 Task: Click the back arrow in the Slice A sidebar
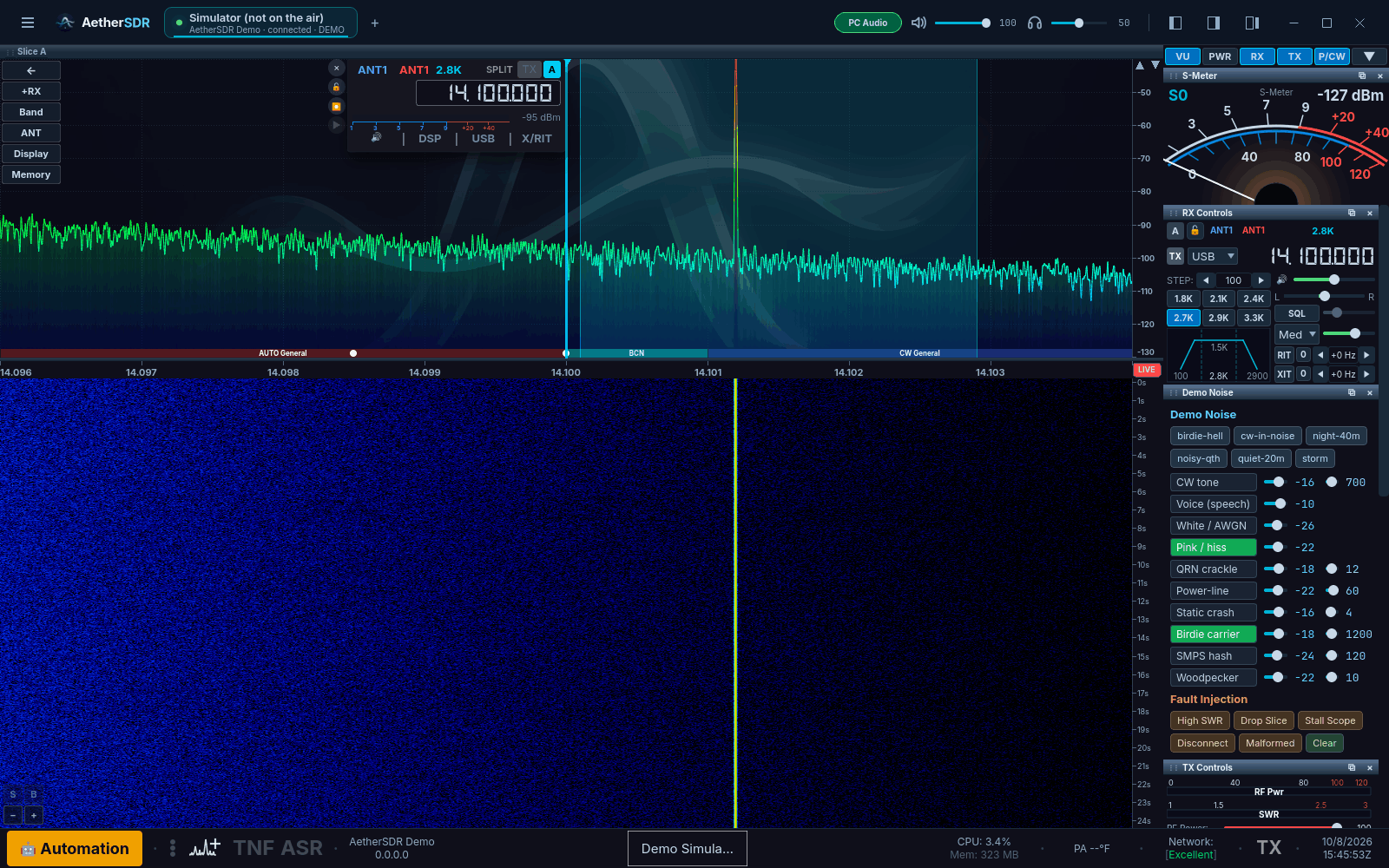(31, 70)
